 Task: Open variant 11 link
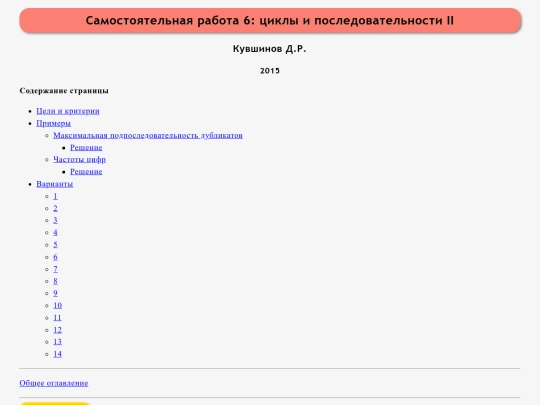tap(57, 318)
